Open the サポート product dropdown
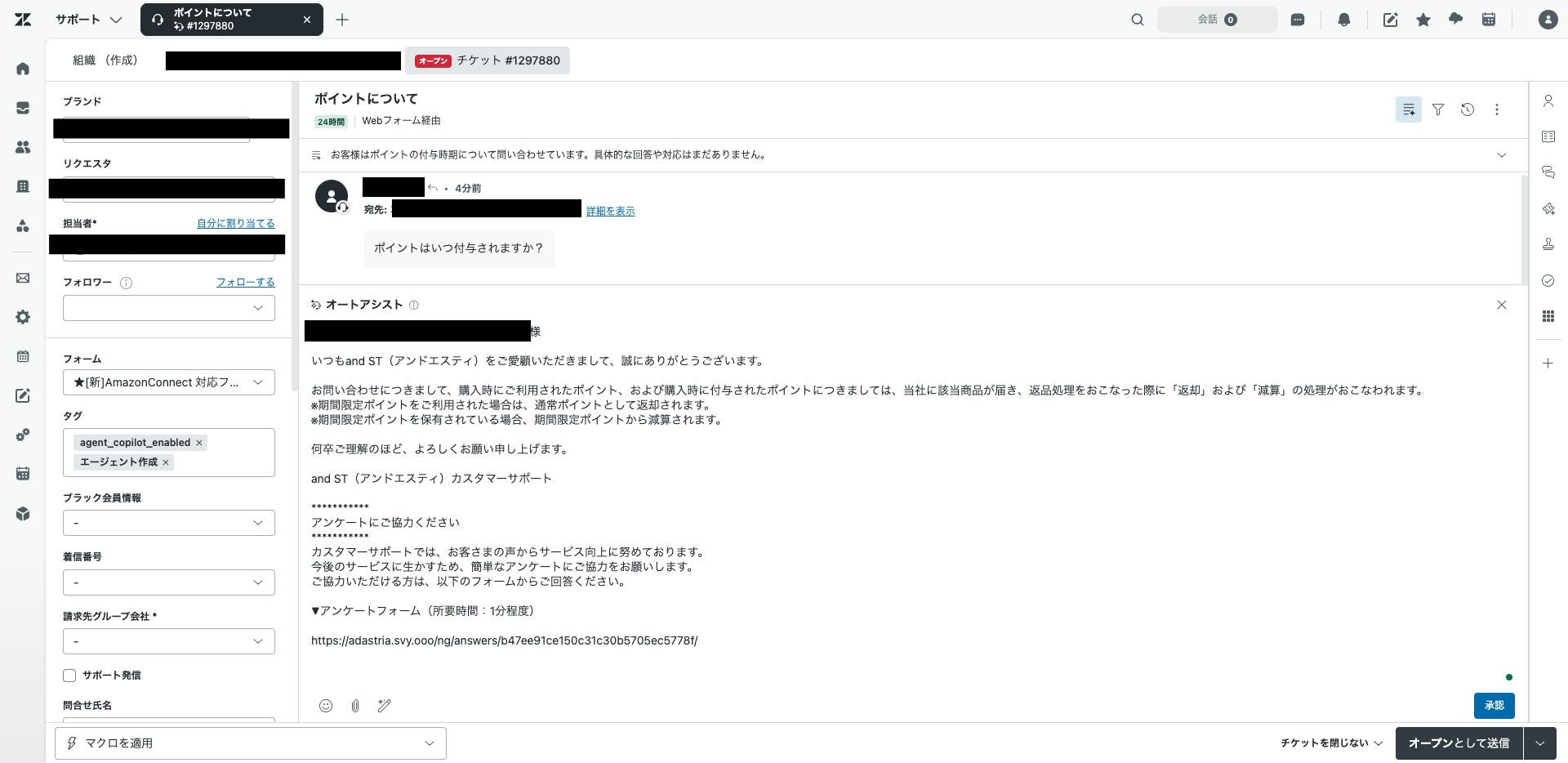 coord(89,20)
